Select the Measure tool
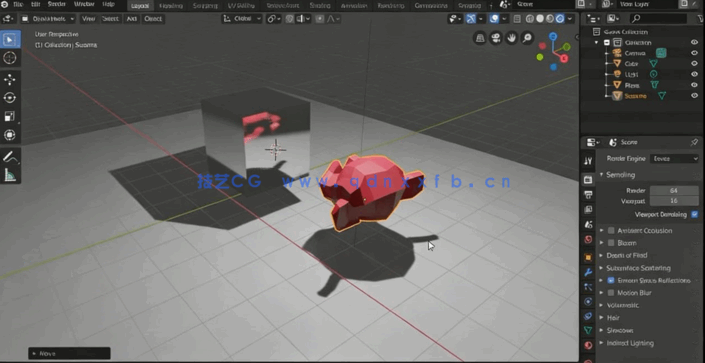The width and height of the screenshot is (705, 363). click(9, 175)
